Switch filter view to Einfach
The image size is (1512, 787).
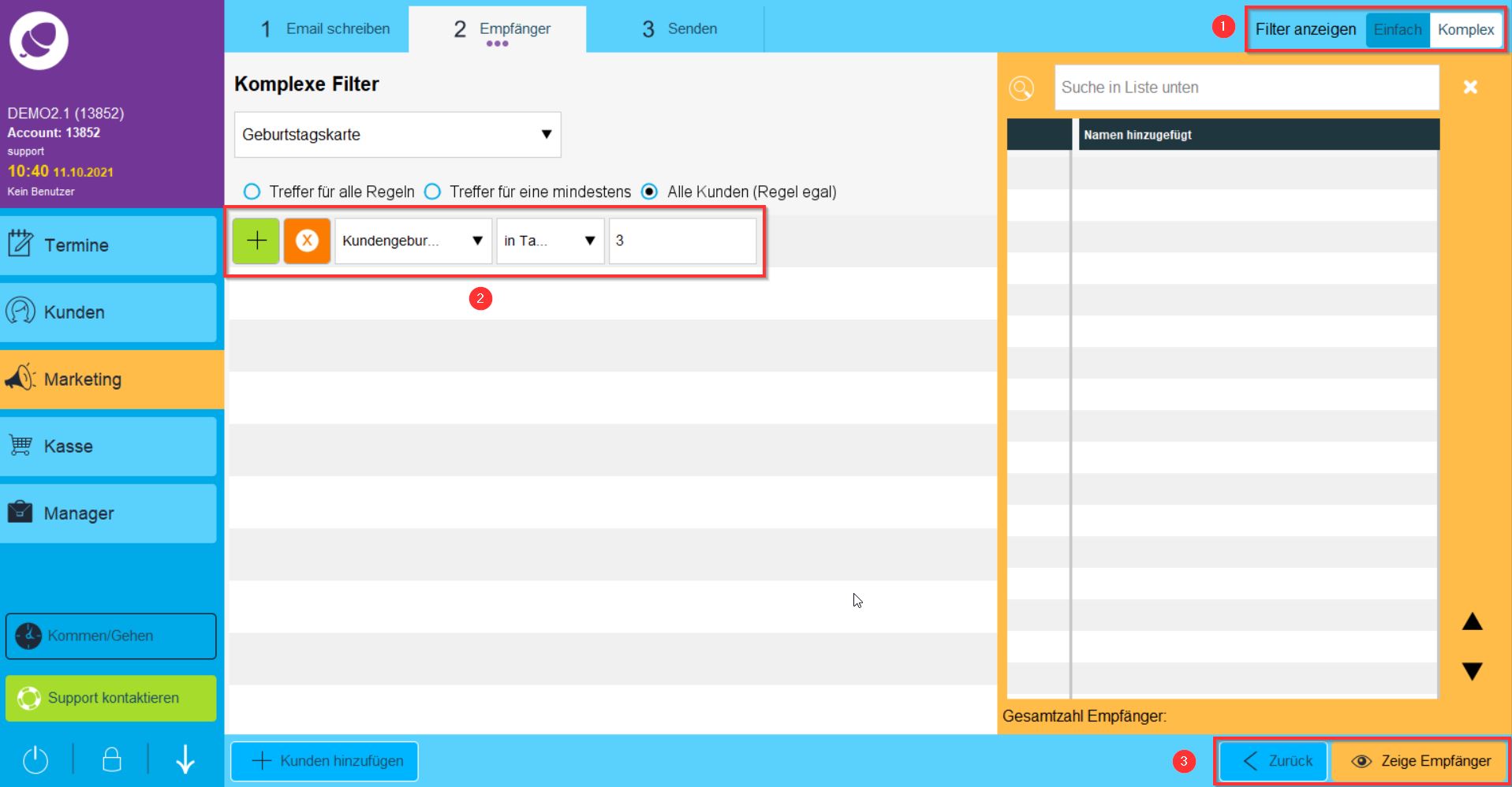click(1397, 30)
